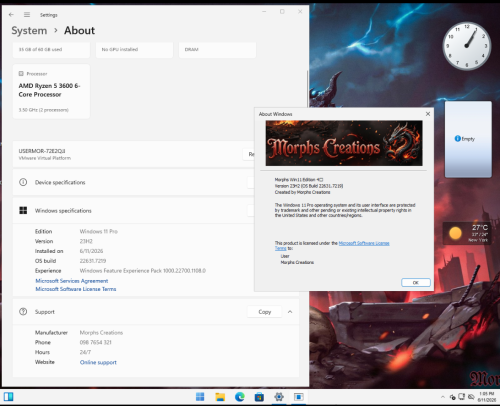Open the Widgets panel icon on taskbar
The image size is (500, 406).
point(9,397)
